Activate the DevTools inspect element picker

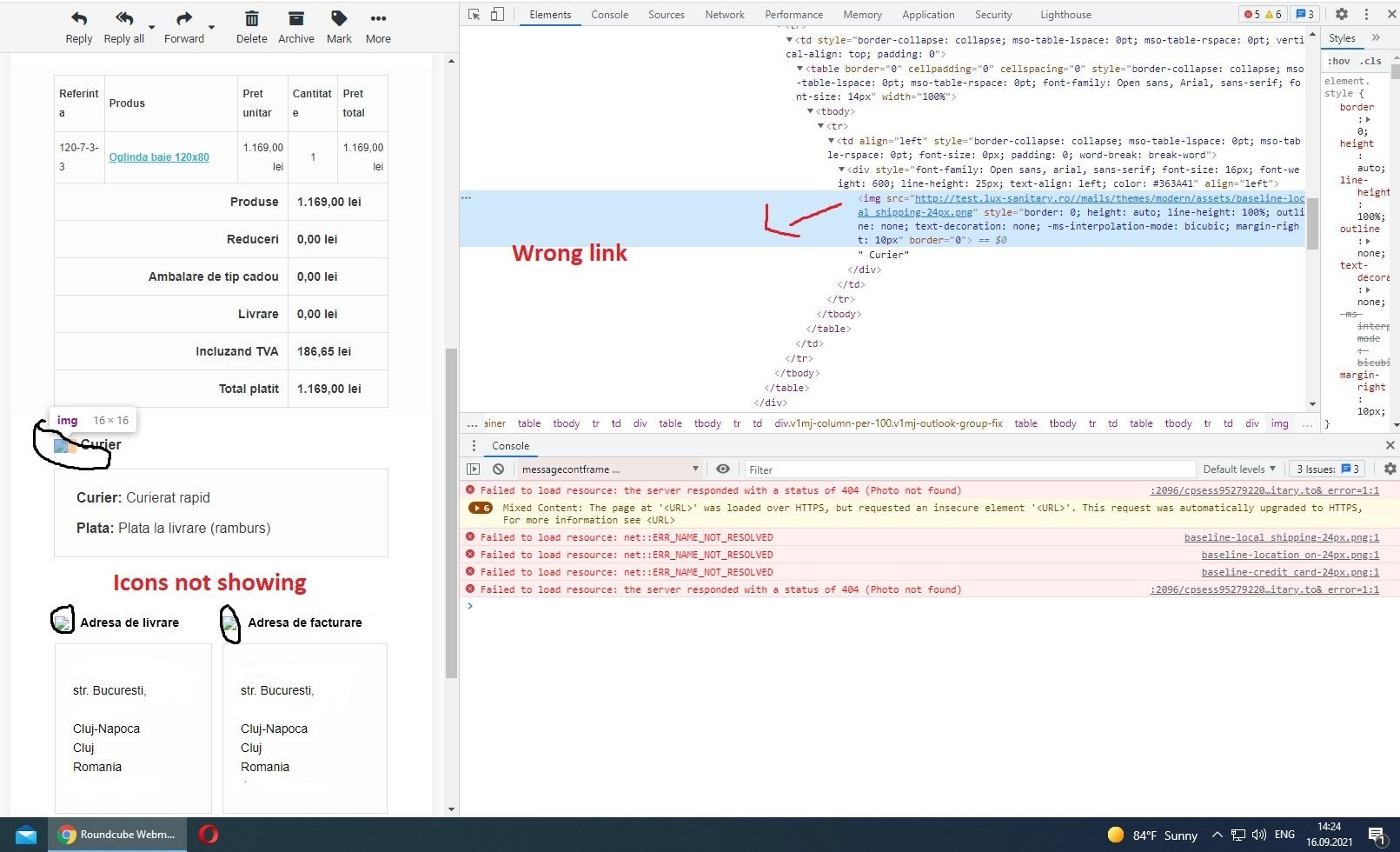474,14
